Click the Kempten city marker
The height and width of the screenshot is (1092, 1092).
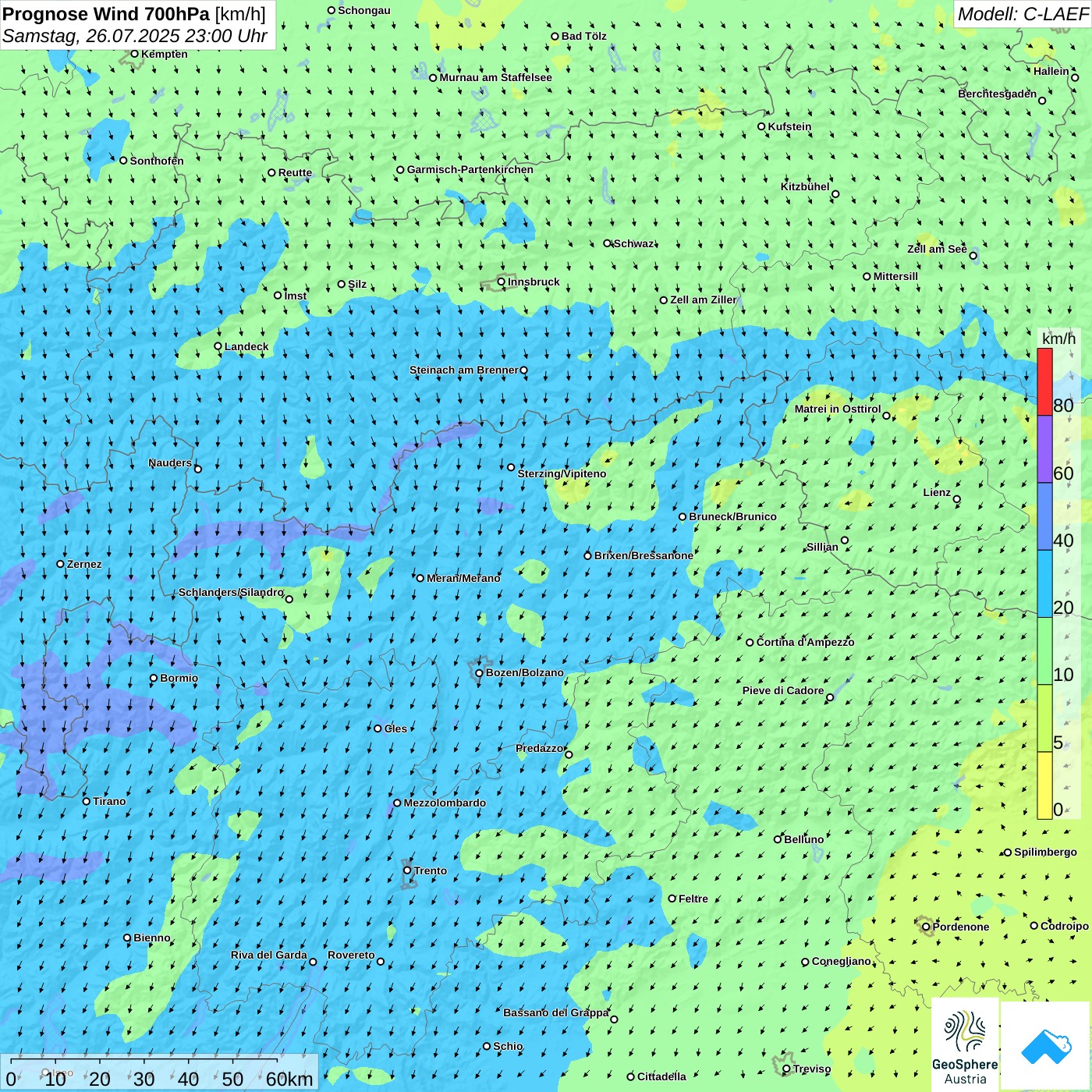click(134, 54)
